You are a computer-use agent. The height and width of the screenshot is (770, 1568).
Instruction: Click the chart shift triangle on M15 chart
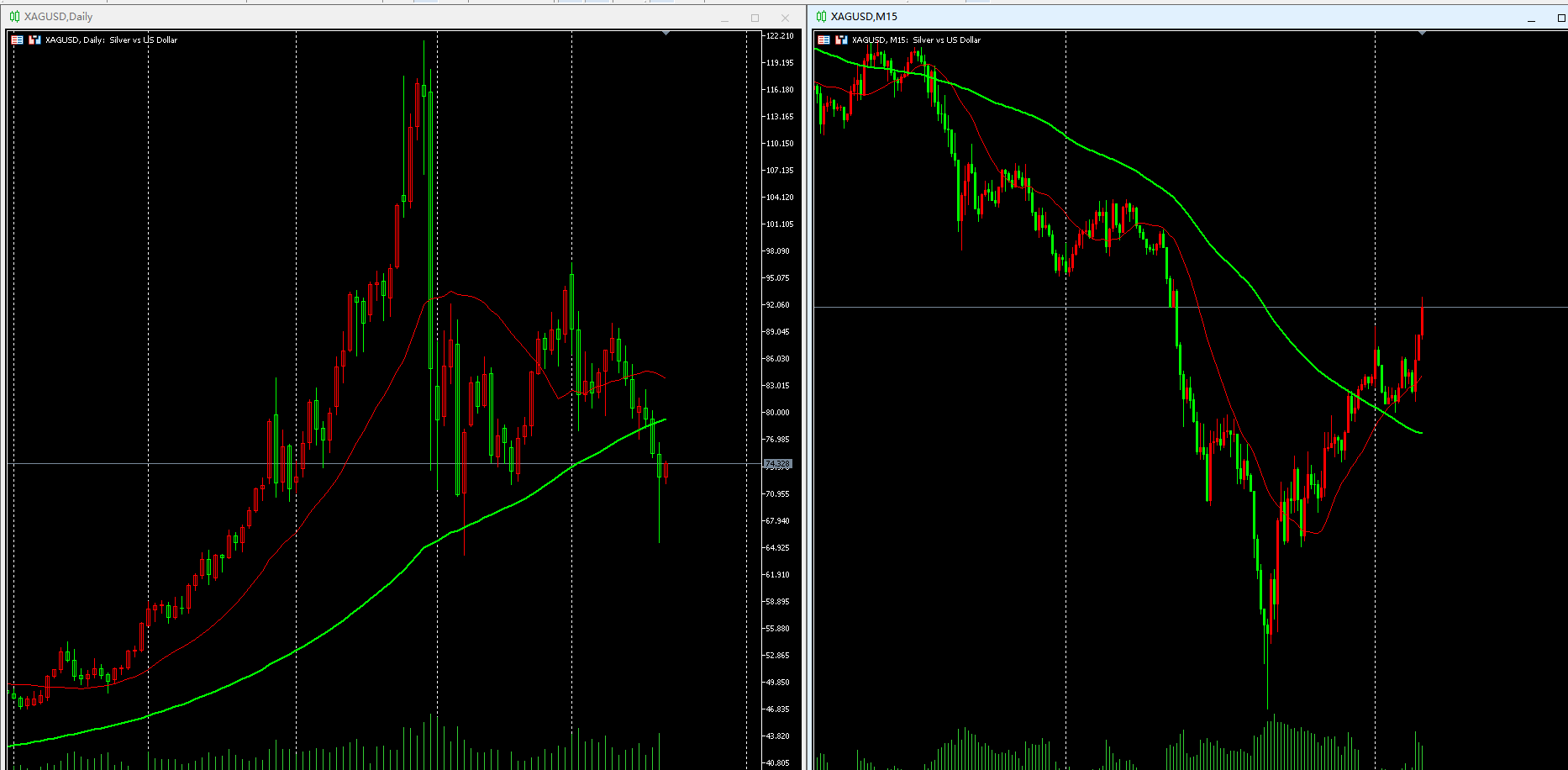1422,33
